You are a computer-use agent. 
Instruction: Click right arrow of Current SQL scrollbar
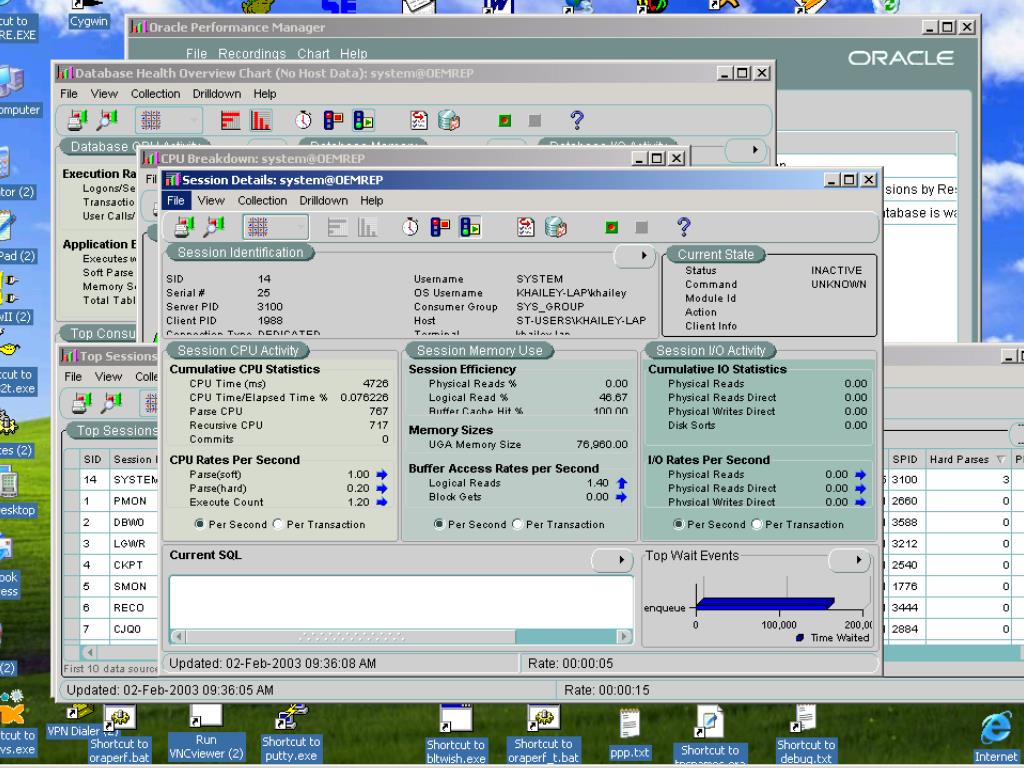pyautogui.click(x=625, y=635)
